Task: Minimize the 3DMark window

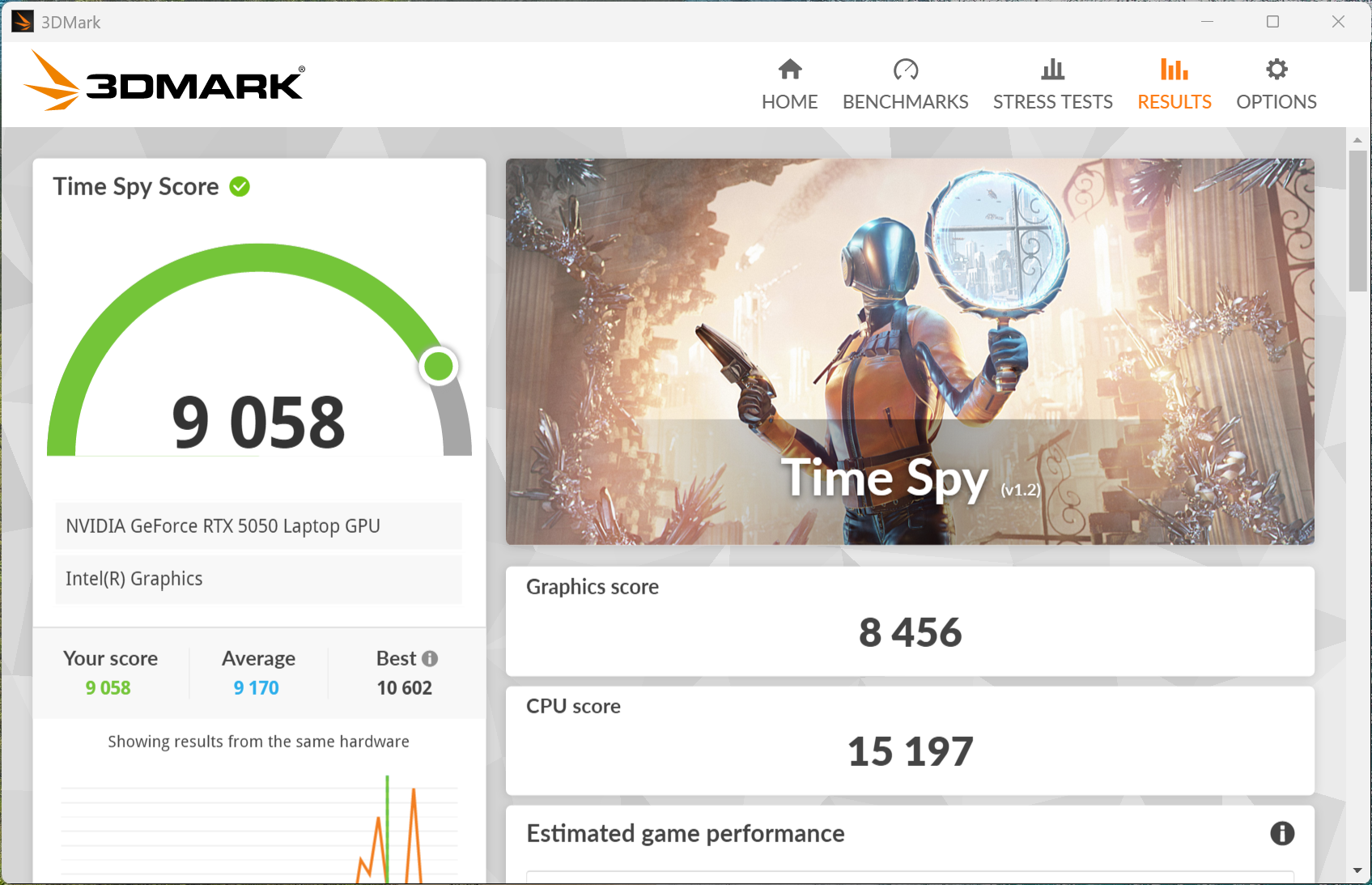Action: pos(1207,22)
